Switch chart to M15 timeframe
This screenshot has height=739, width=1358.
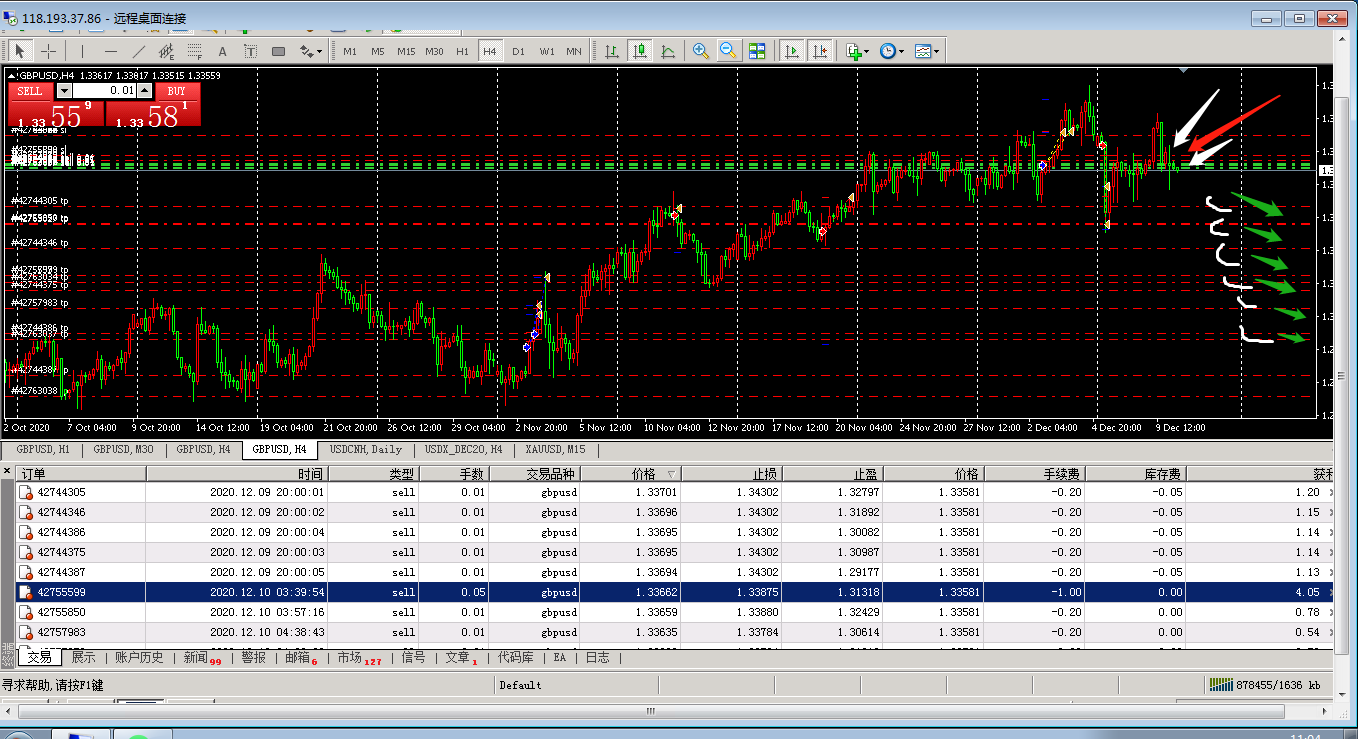[405, 51]
